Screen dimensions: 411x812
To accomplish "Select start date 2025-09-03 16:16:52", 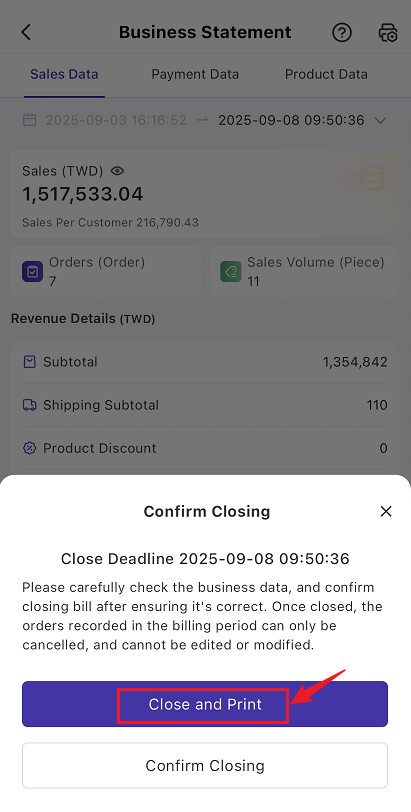I will tap(116, 121).
